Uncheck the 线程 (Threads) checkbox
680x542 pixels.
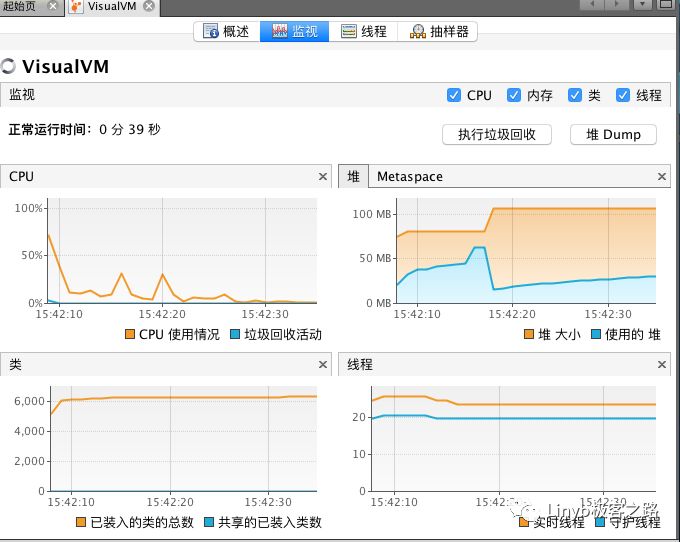pos(623,95)
